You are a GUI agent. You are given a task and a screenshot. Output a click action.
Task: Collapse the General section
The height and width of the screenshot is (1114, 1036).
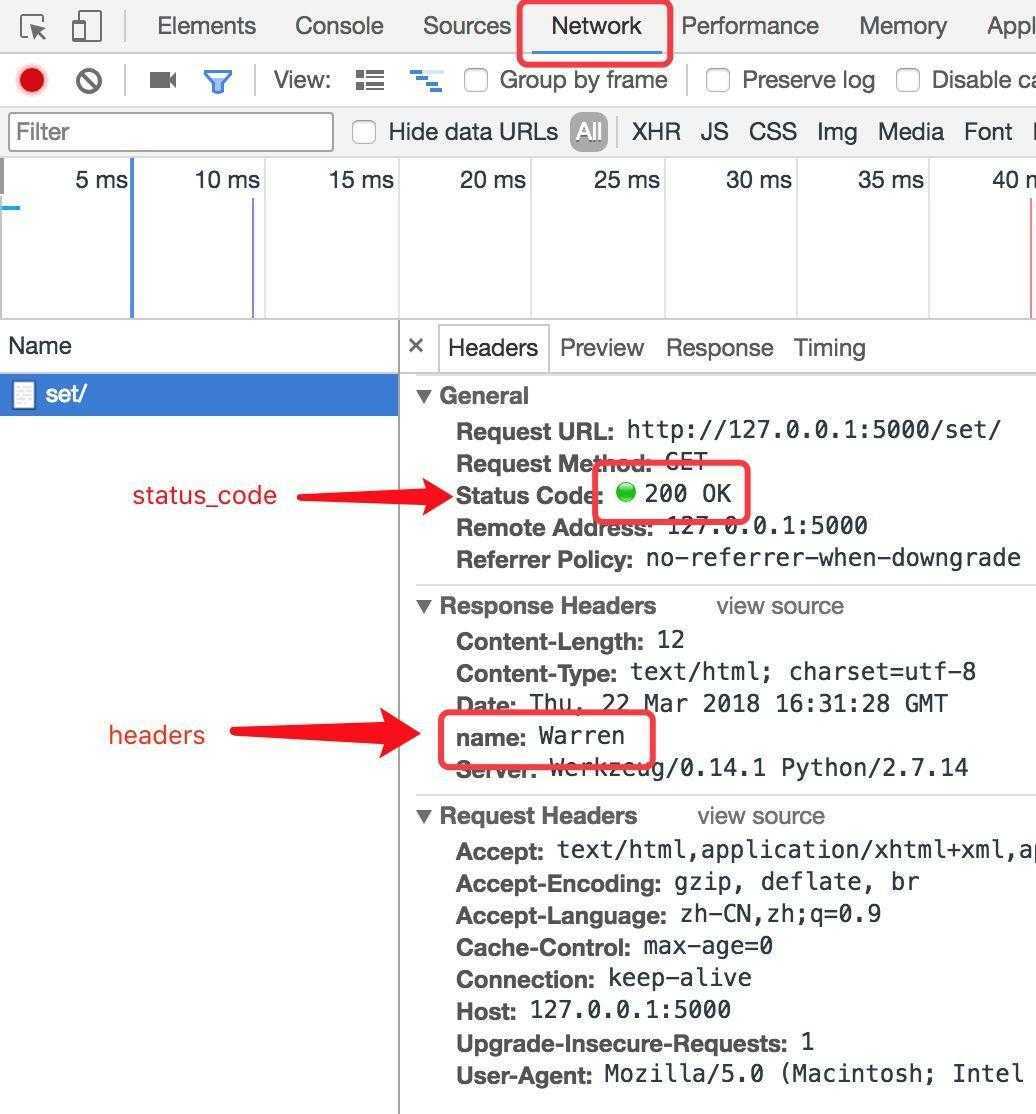[x=423, y=396]
